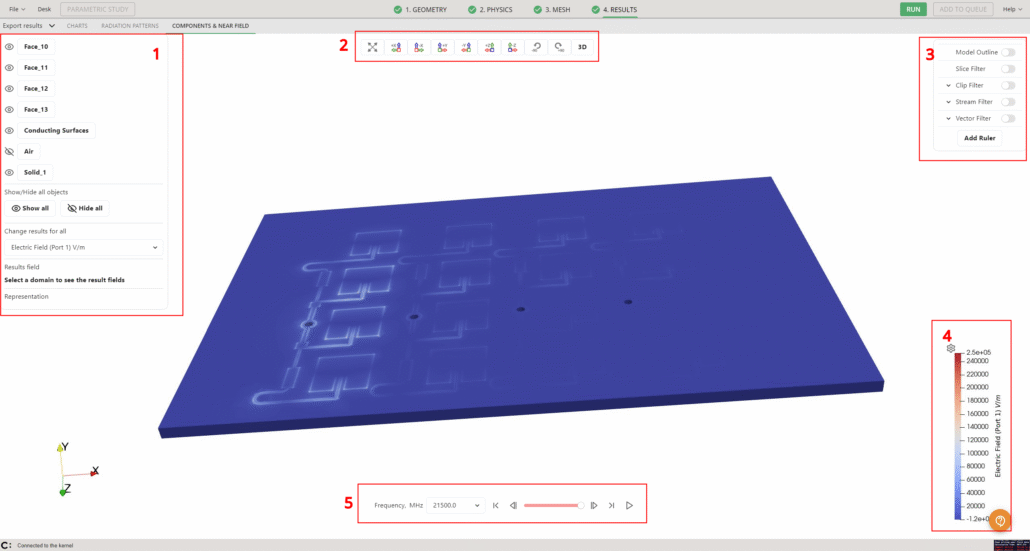Open color legend settings gear icon
Viewport: 1030px width, 551px height.
pos(951,348)
